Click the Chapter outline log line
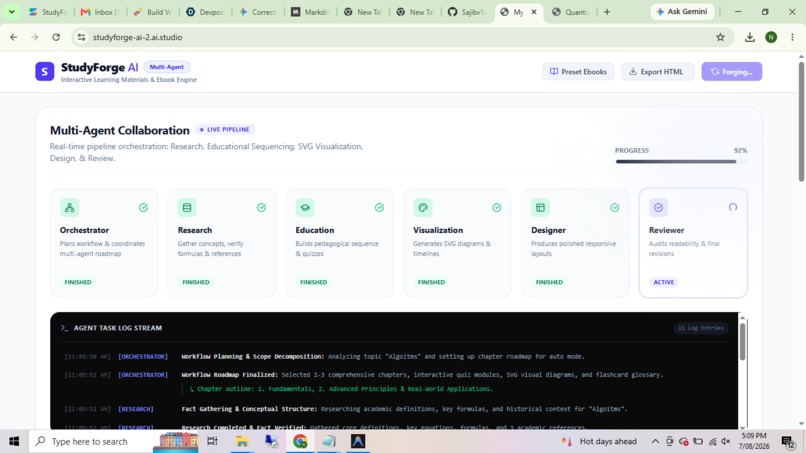Screen dimensions: 806x453 pyautogui.click(x=341, y=389)
